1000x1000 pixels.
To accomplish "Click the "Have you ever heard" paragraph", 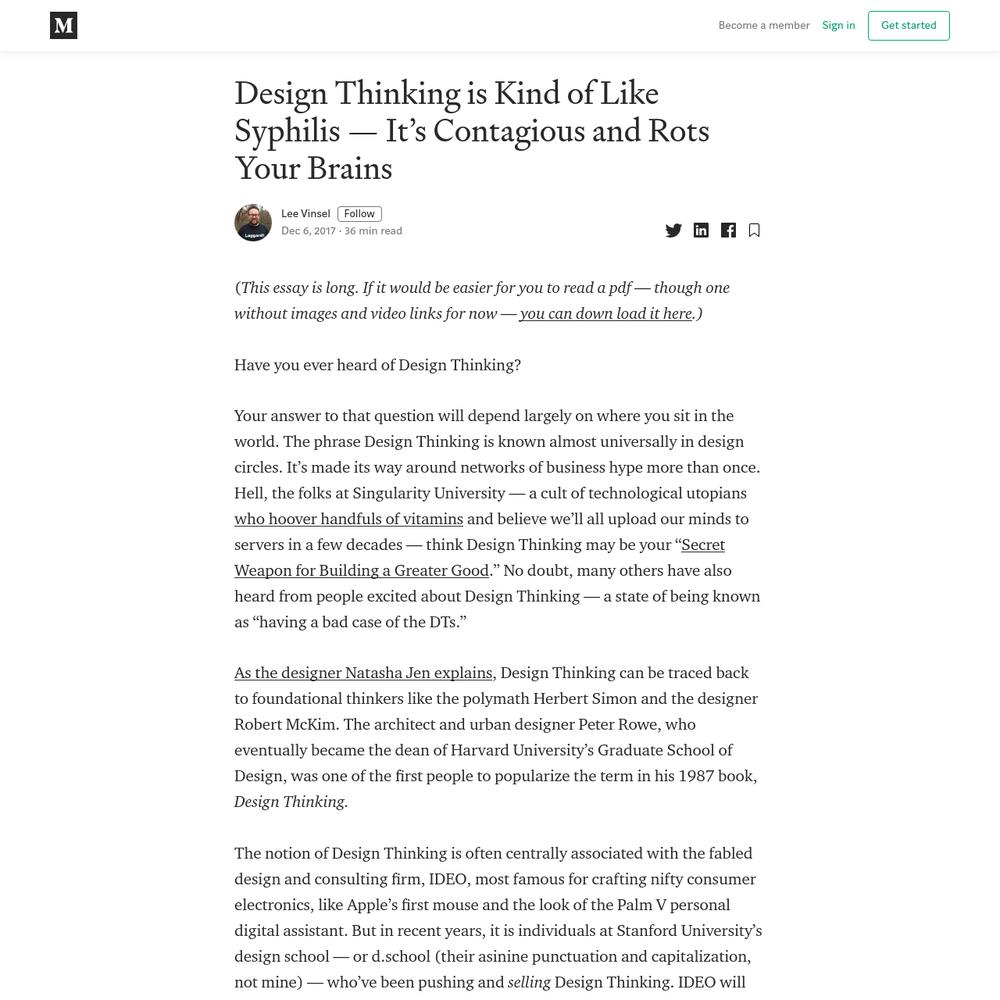I will pos(378,365).
